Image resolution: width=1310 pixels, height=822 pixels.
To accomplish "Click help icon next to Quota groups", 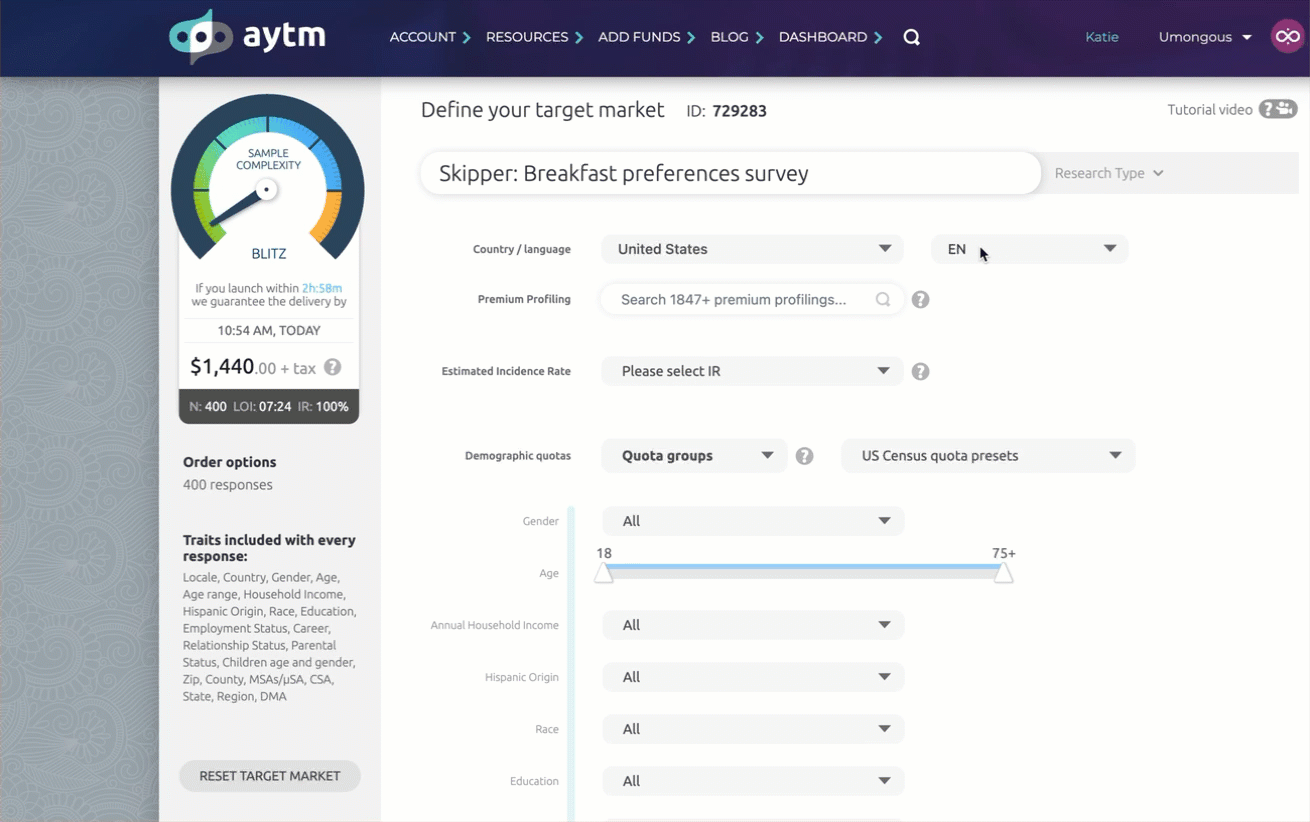I will click(x=804, y=456).
